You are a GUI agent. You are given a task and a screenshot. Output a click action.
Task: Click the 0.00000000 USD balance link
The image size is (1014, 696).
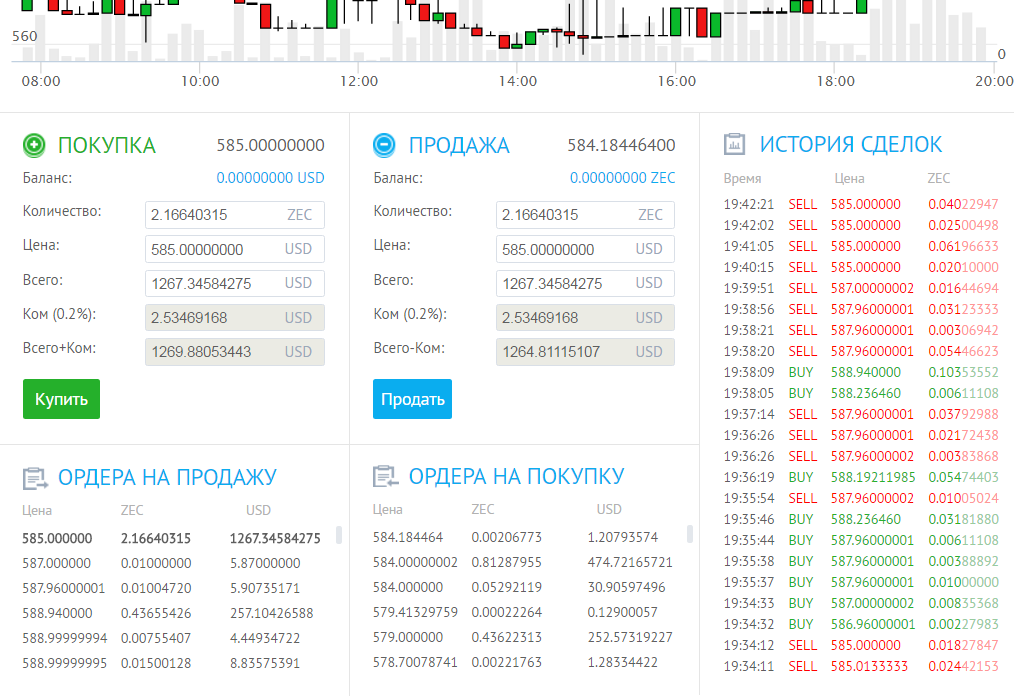270,178
